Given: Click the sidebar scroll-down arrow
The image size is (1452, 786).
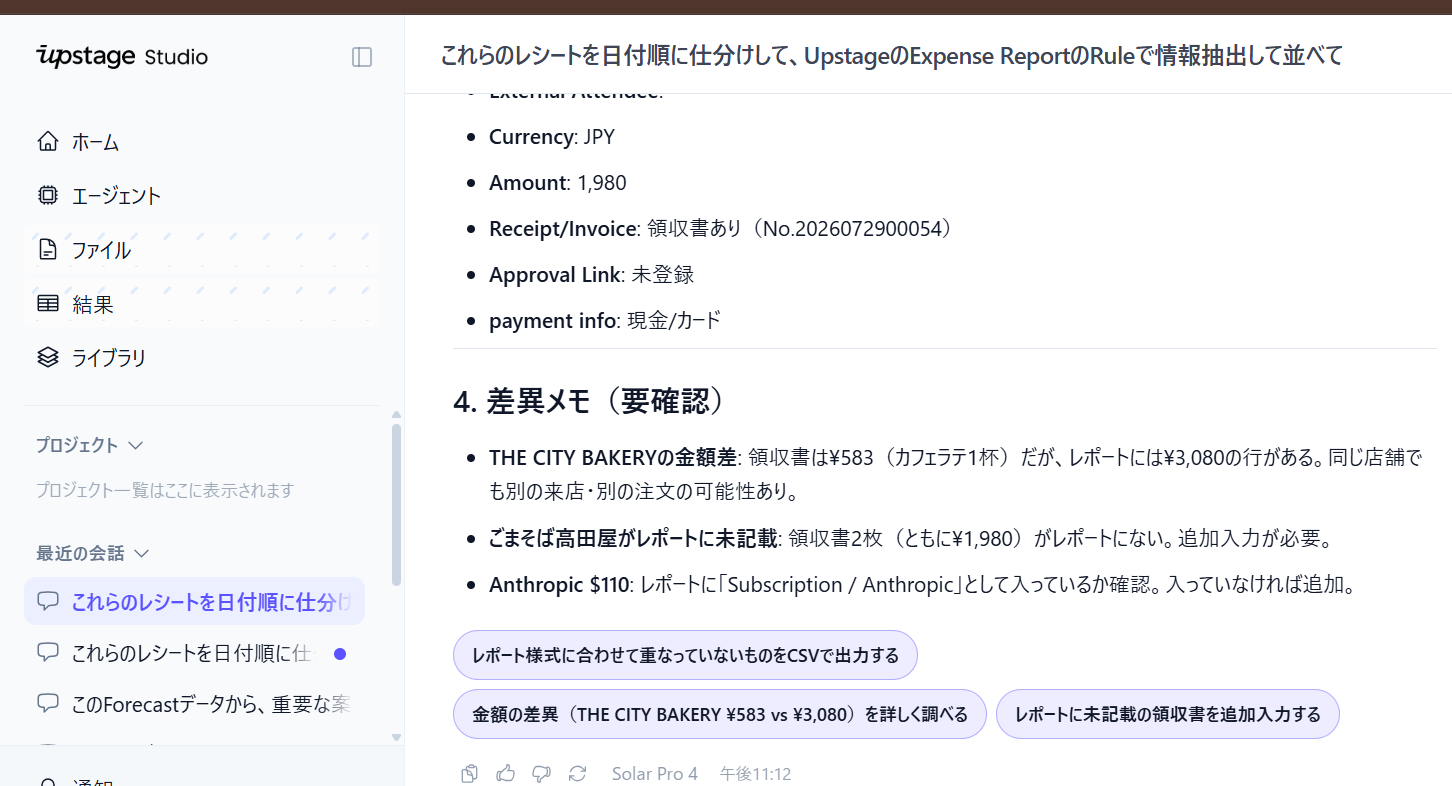Looking at the screenshot, I should point(397,737).
